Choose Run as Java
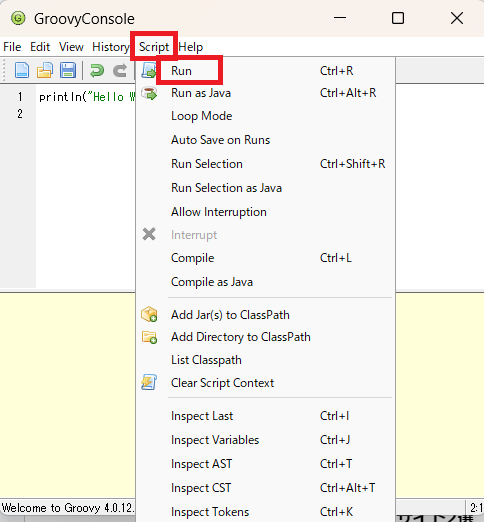Screen dimensions: 484x522 pos(265,93)
